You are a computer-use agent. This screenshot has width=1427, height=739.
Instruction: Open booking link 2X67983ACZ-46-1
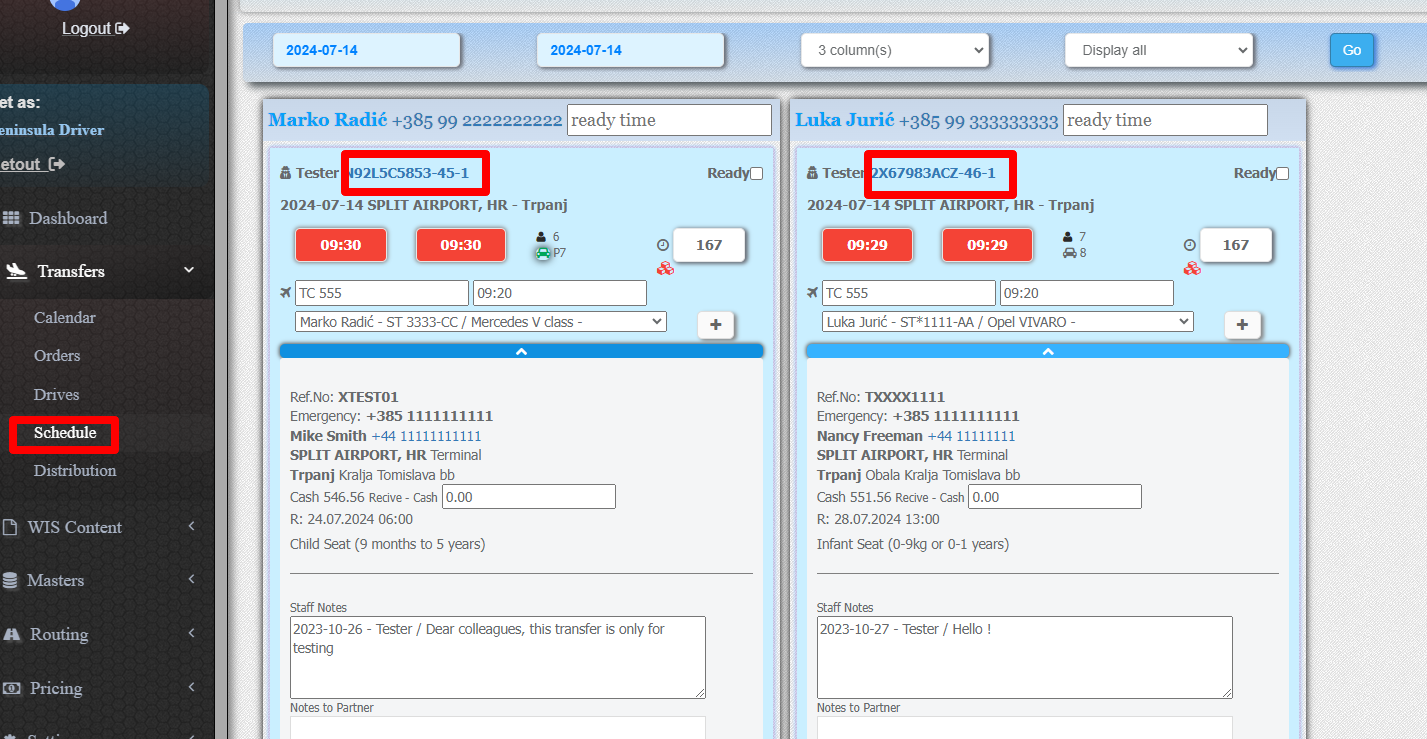[x=934, y=173]
